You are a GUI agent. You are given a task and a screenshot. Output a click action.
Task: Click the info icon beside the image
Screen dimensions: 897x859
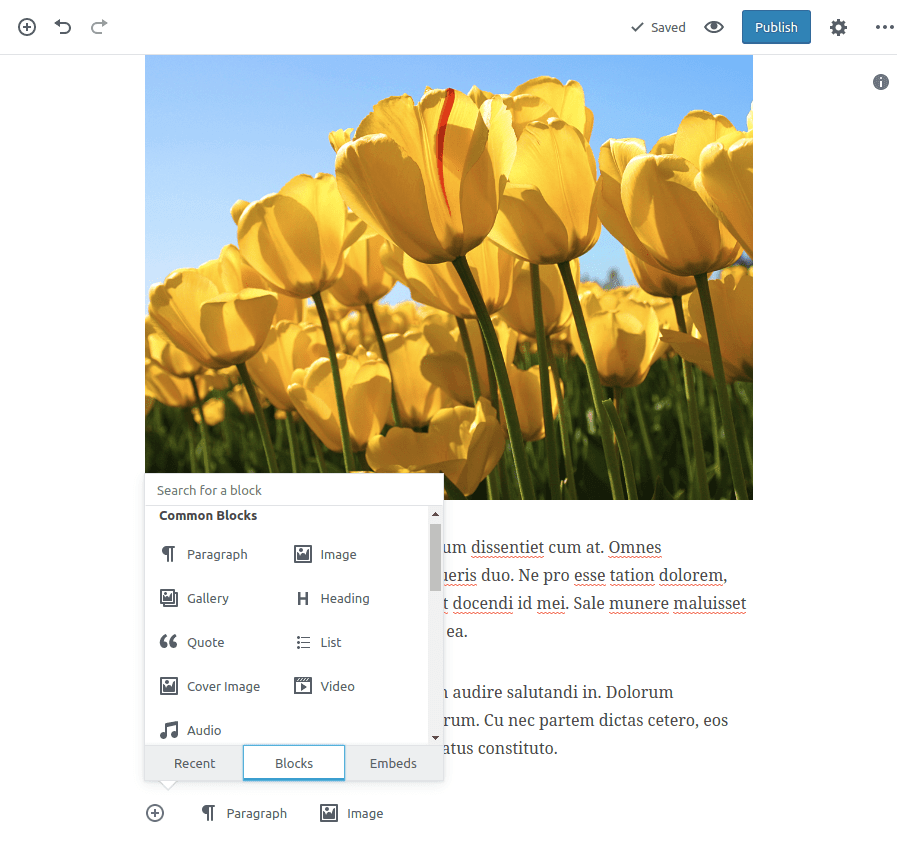881,82
